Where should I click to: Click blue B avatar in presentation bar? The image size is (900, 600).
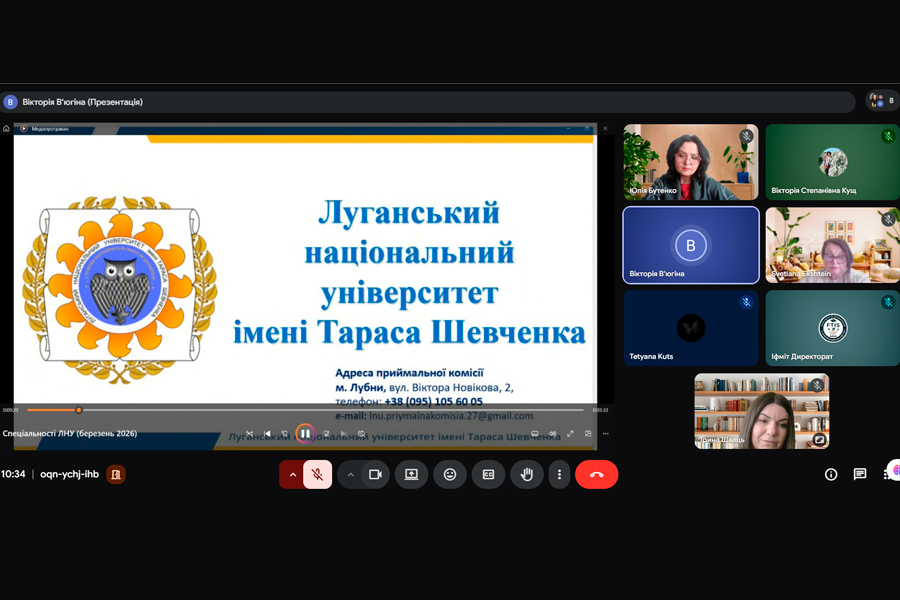tap(10, 102)
